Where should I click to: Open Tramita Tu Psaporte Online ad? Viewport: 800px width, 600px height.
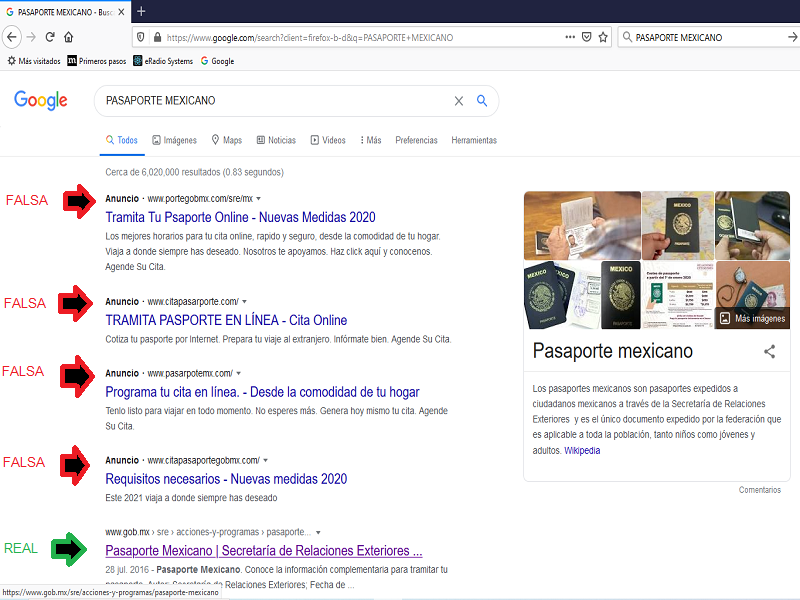(x=240, y=217)
